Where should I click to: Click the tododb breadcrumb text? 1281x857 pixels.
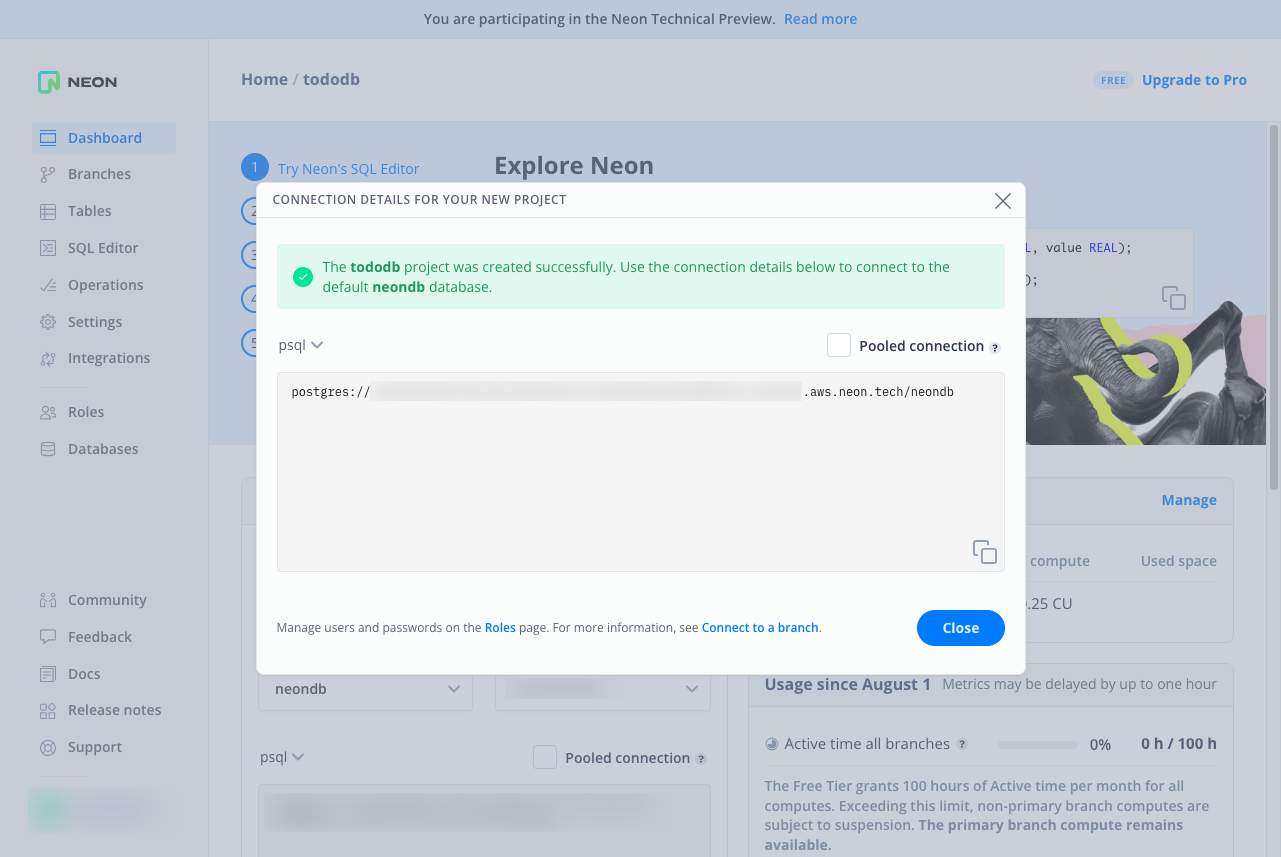(x=331, y=79)
